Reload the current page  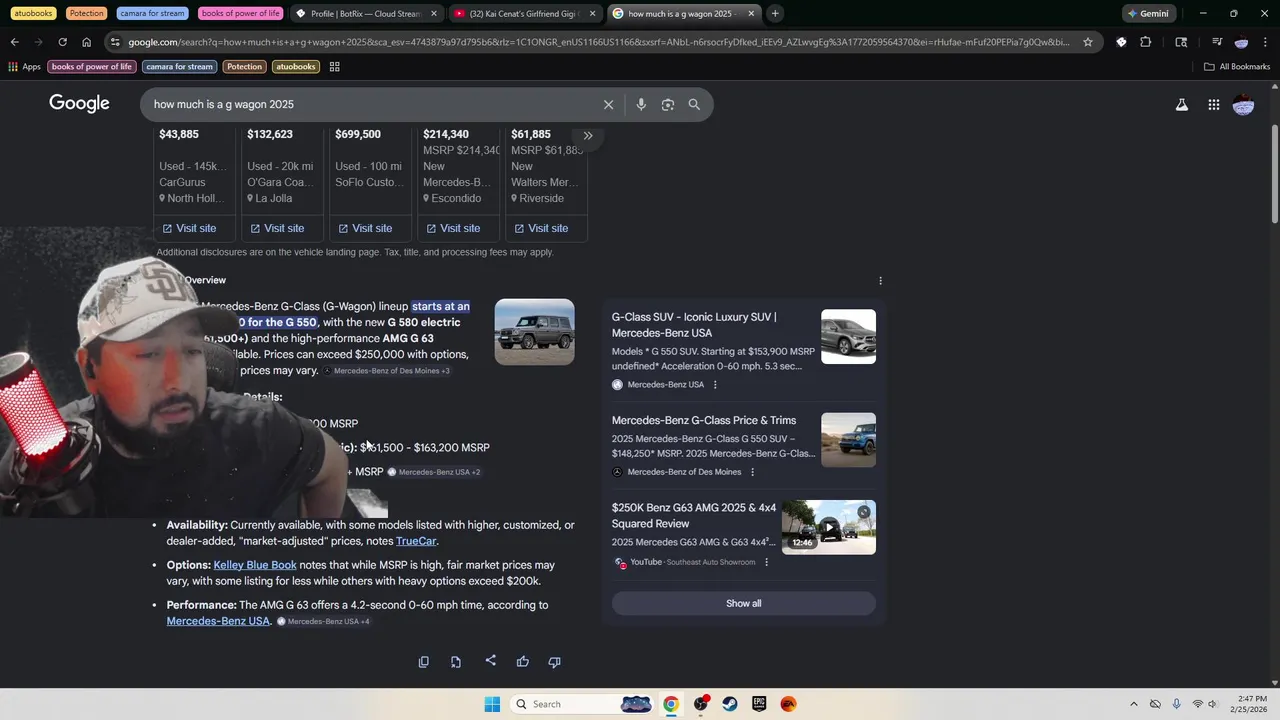[x=62, y=42]
